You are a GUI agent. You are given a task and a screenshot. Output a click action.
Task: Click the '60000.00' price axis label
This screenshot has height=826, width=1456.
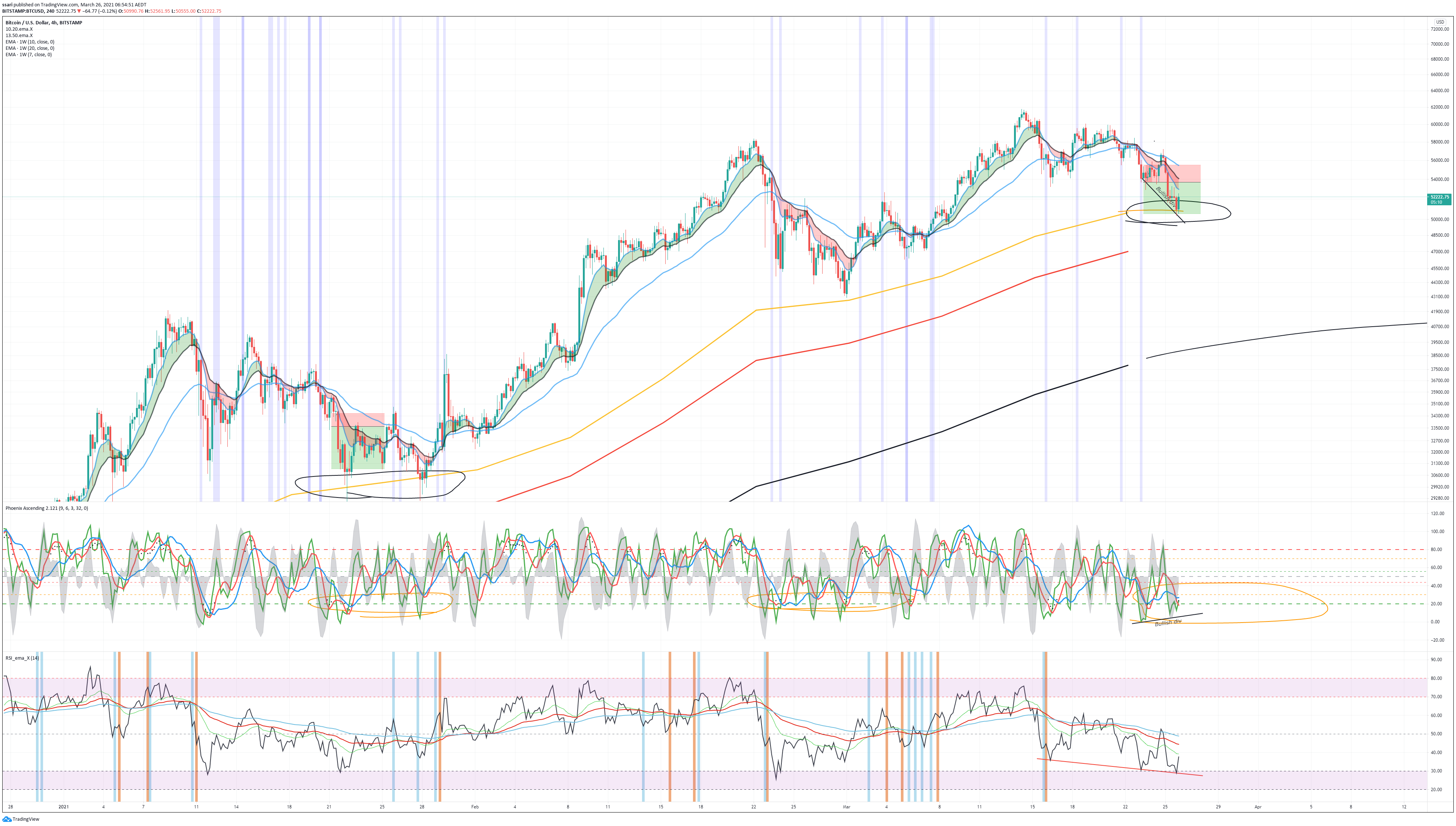click(1440, 125)
